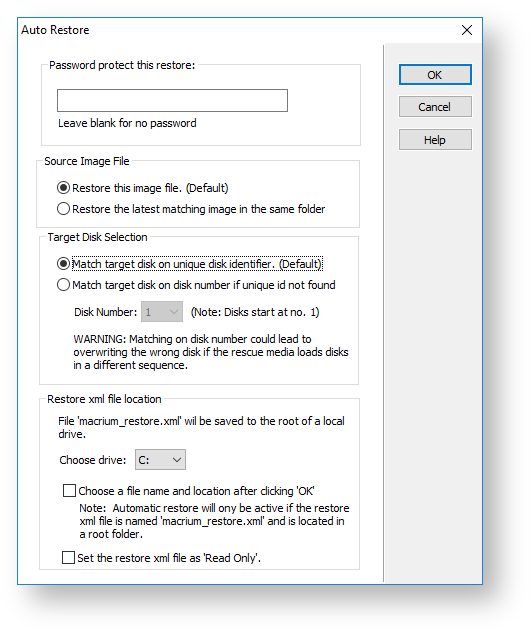Tick 'Set the restore xml file as Read Only'

68,558
